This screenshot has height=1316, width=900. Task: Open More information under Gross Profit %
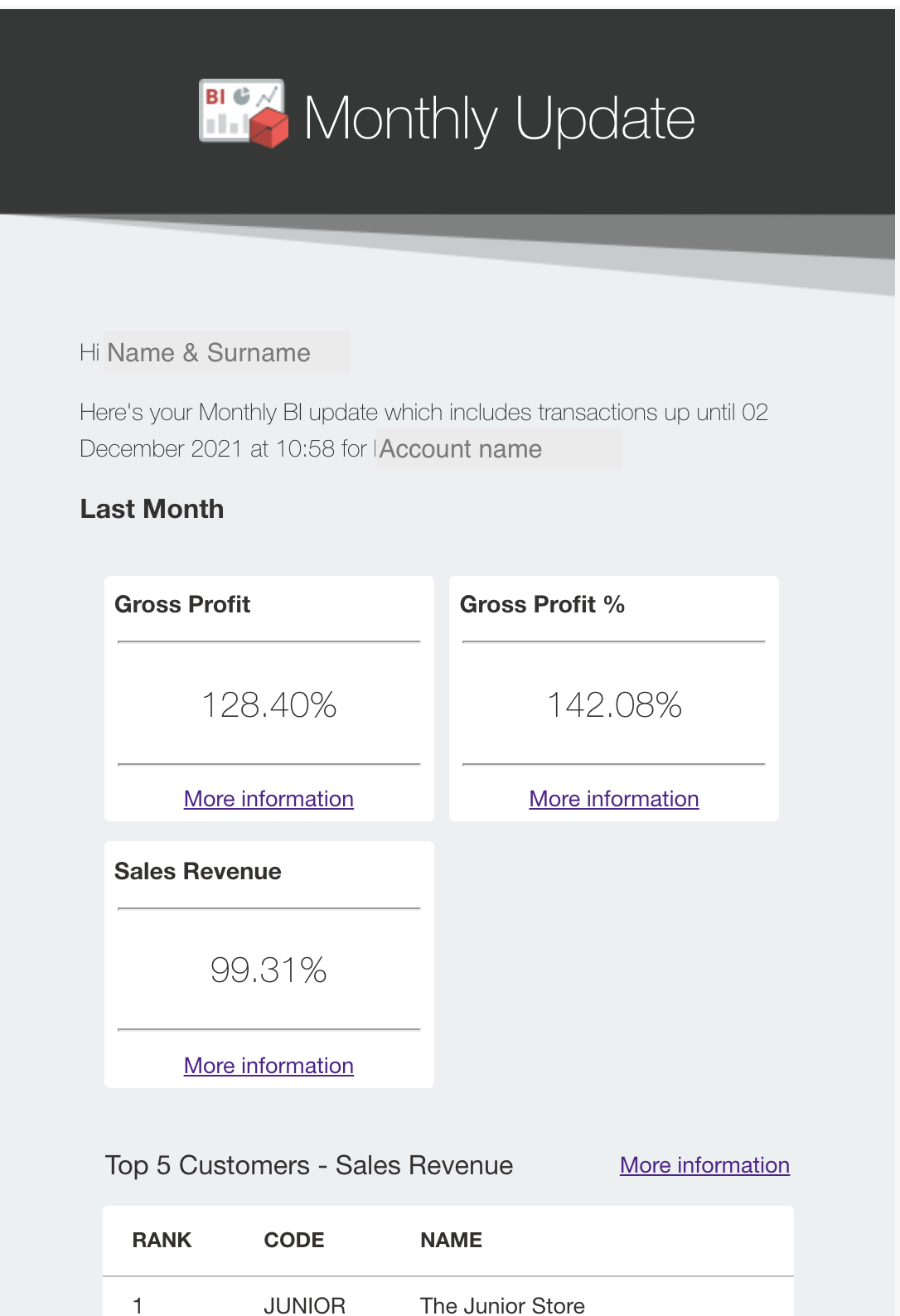click(614, 799)
